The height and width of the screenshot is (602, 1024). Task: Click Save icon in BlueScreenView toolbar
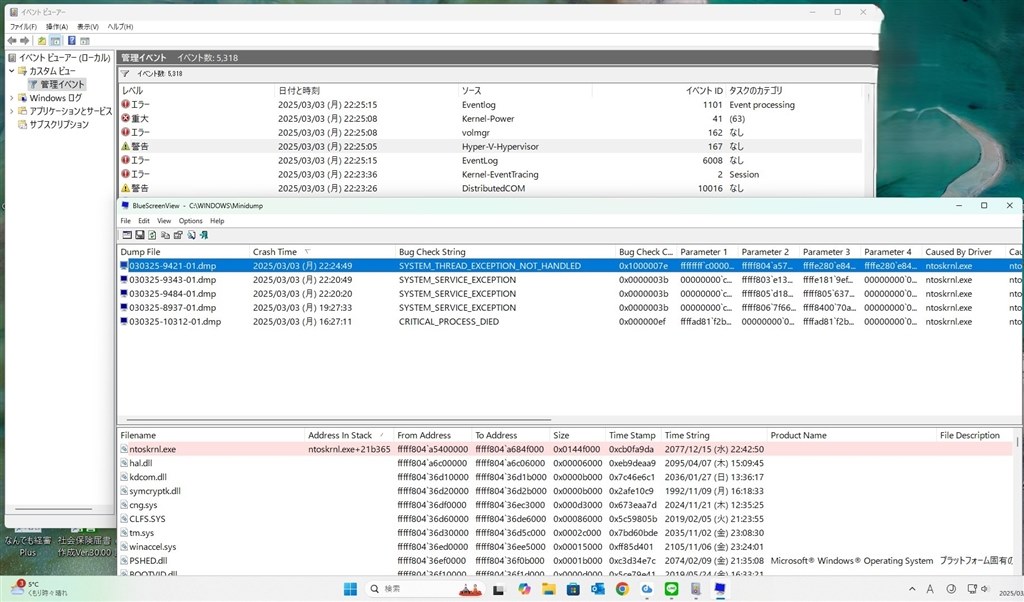[x=140, y=235]
